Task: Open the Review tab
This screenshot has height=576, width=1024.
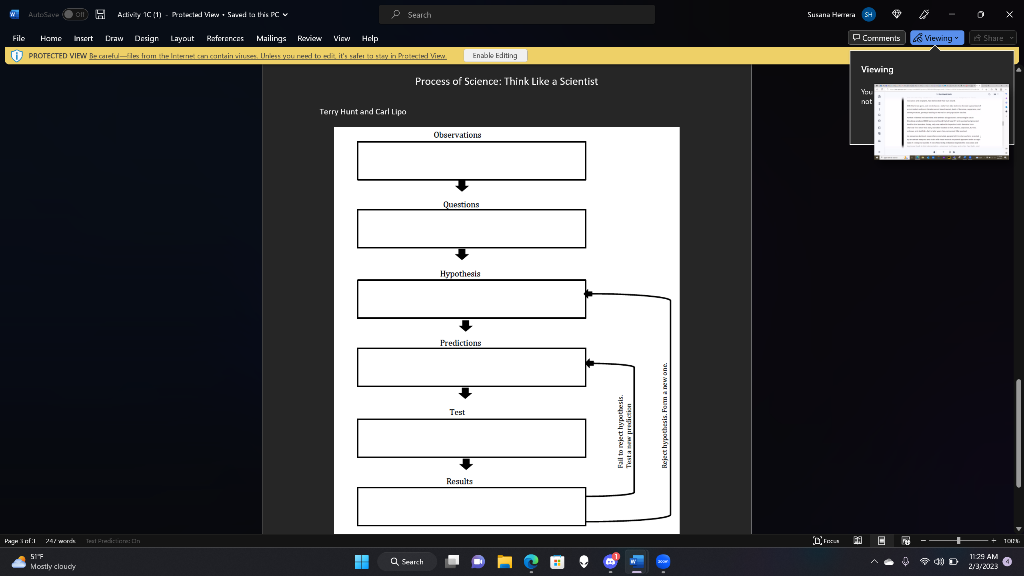Action: tap(310, 39)
